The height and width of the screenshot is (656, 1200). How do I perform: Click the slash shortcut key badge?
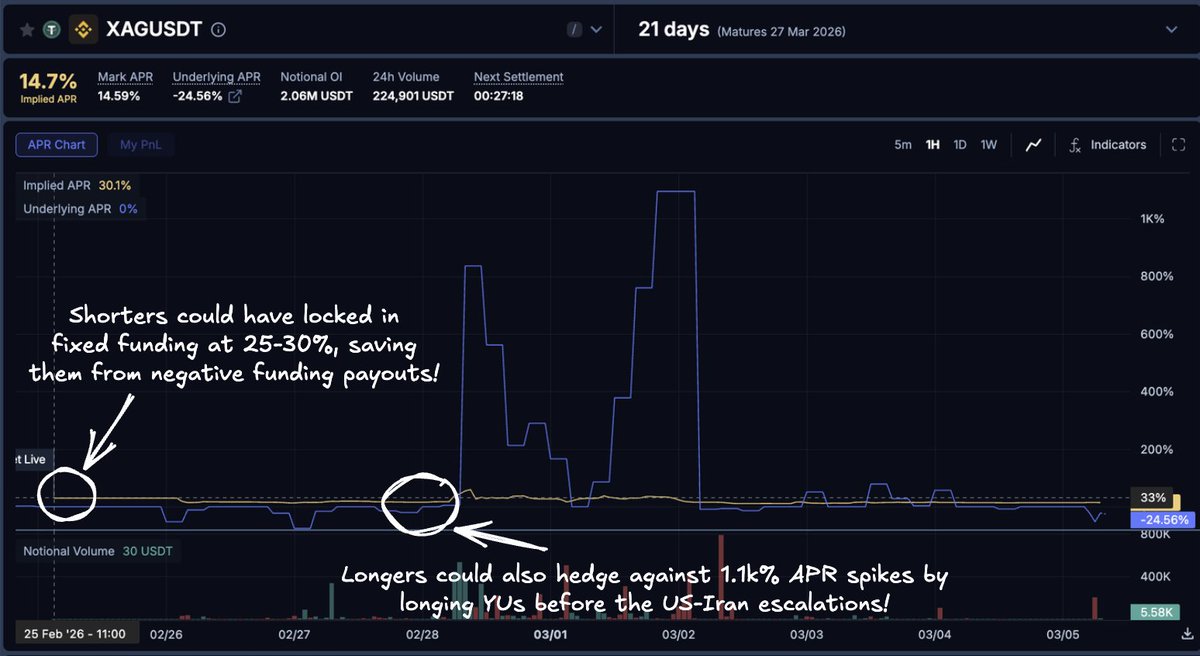[574, 30]
